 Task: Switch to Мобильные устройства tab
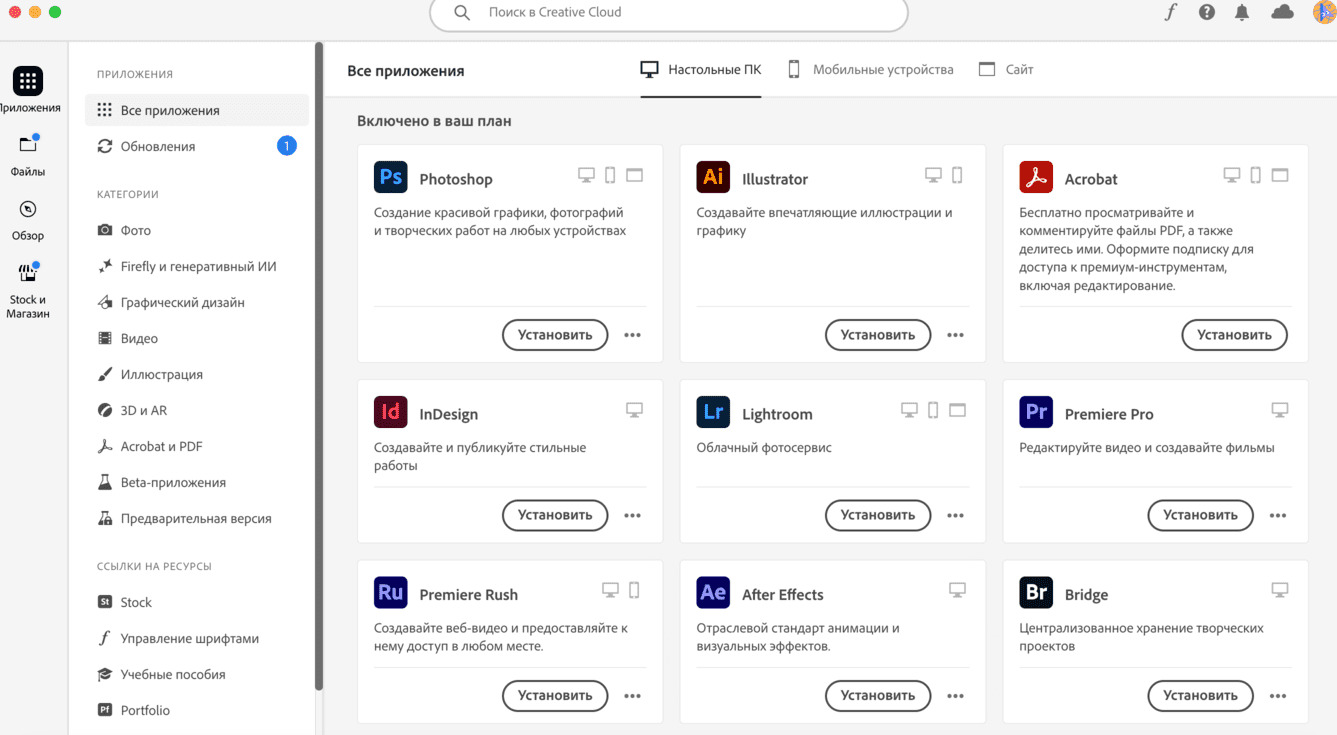tap(871, 70)
